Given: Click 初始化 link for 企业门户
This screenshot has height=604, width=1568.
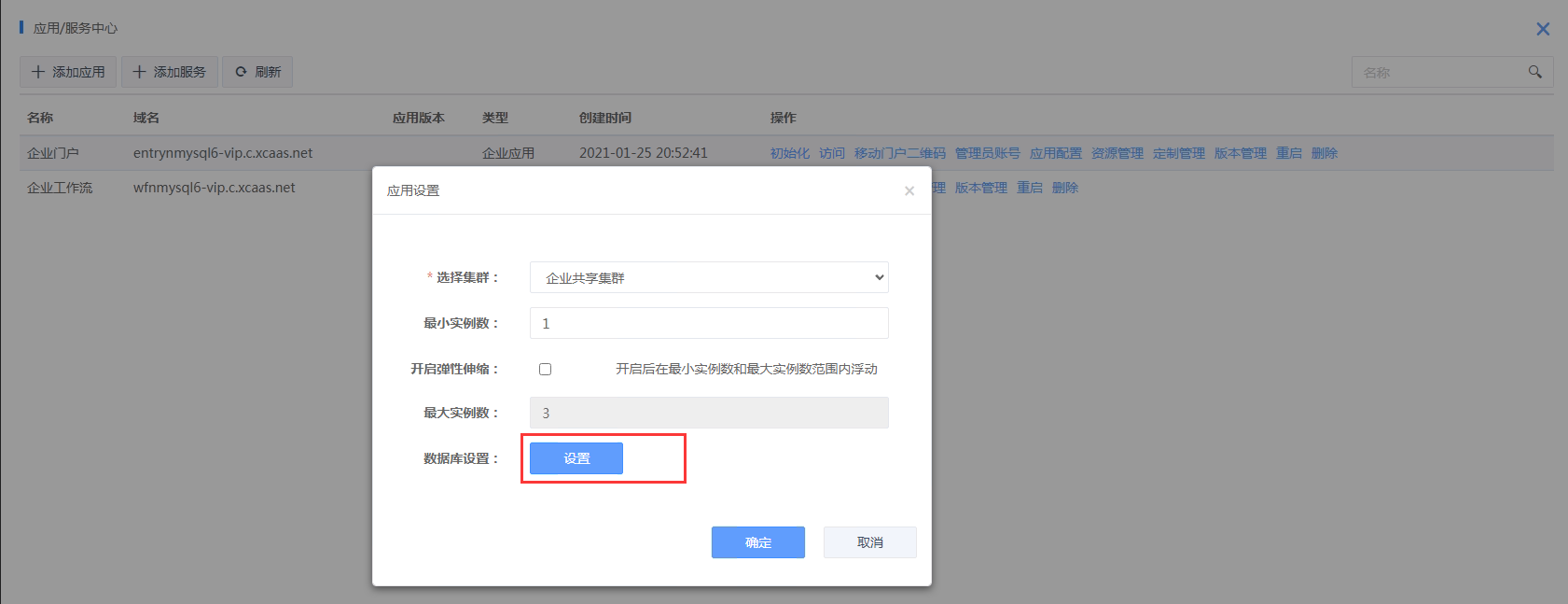Looking at the screenshot, I should coord(789,153).
